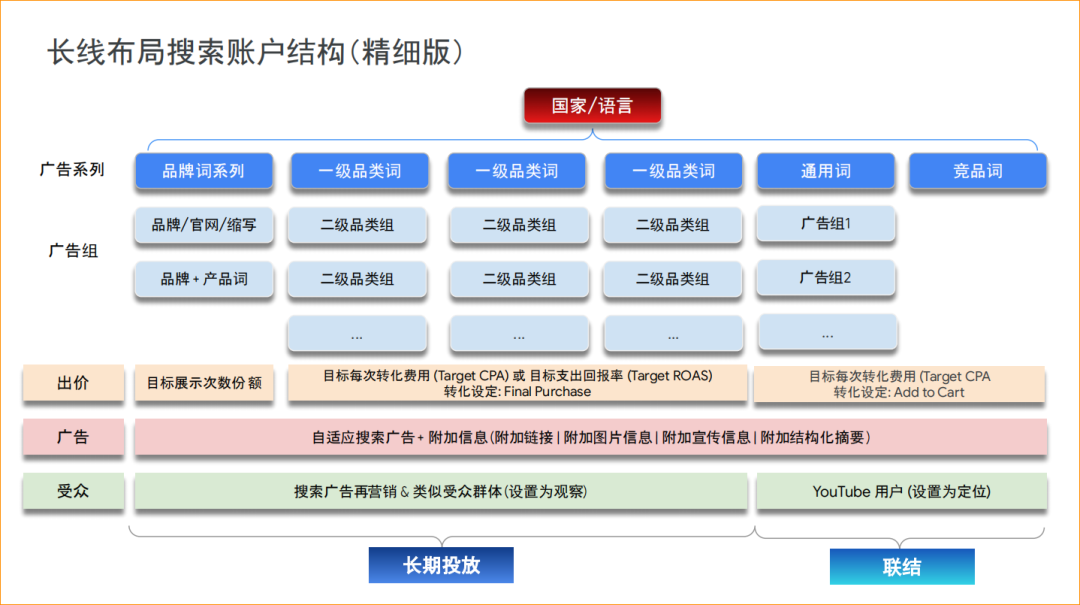
Task: Click the 品牌词系列 campaign box
Action: tap(203, 171)
